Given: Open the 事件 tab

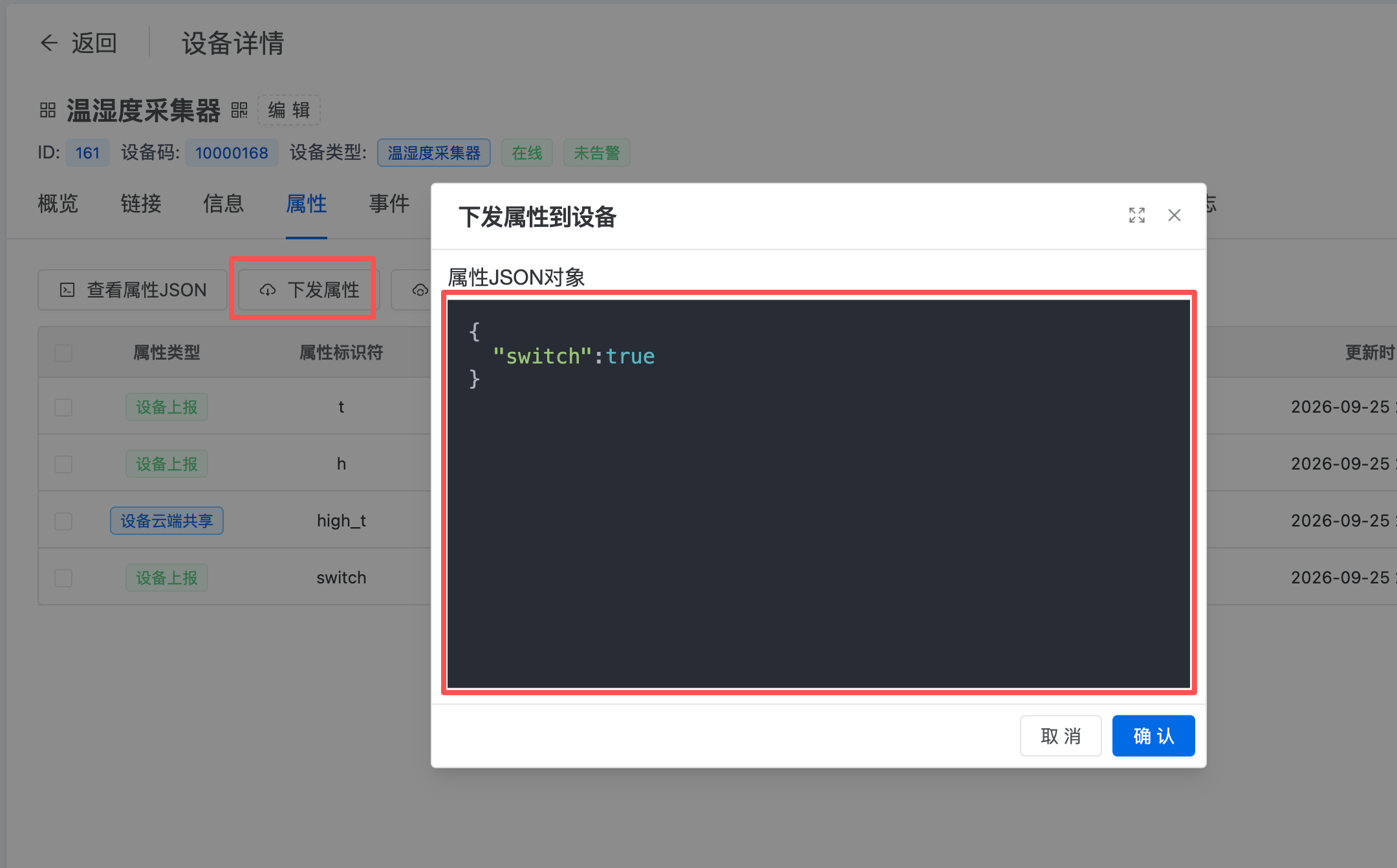Looking at the screenshot, I should [389, 204].
